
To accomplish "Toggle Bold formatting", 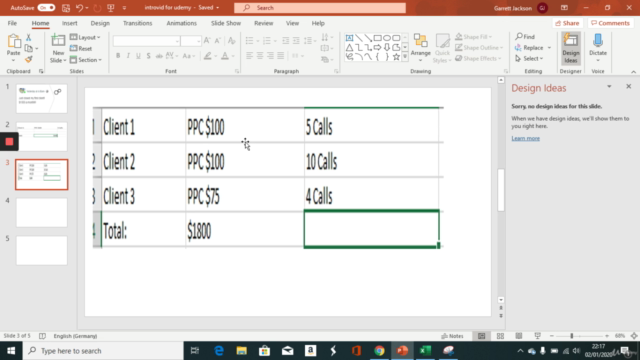I will (118, 56).
